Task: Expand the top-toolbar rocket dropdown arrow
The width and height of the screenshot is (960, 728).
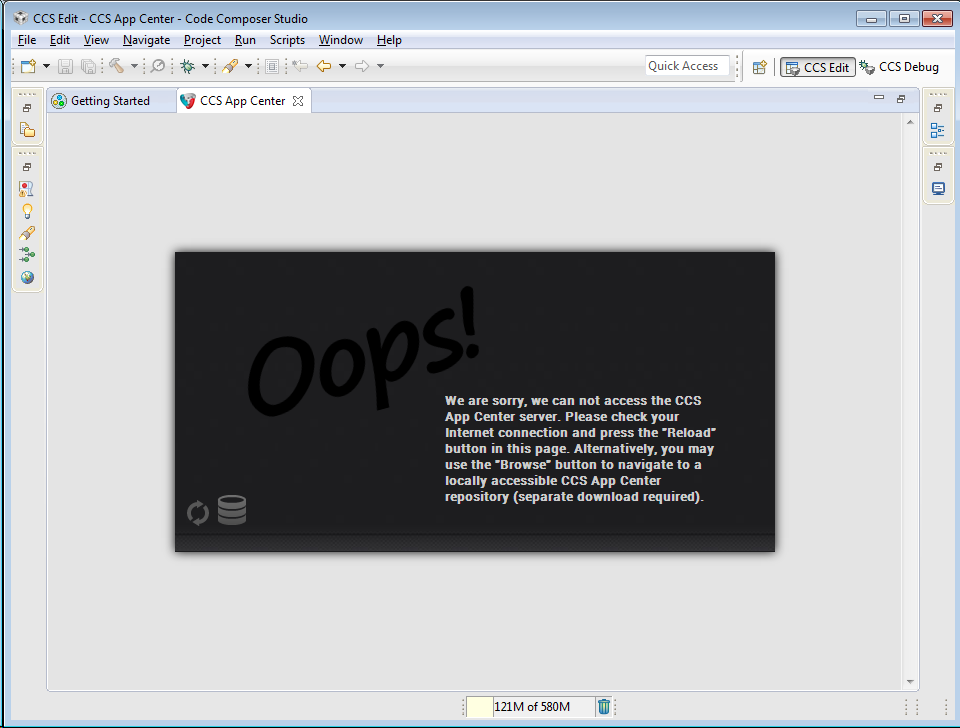Action: coord(248,66)
